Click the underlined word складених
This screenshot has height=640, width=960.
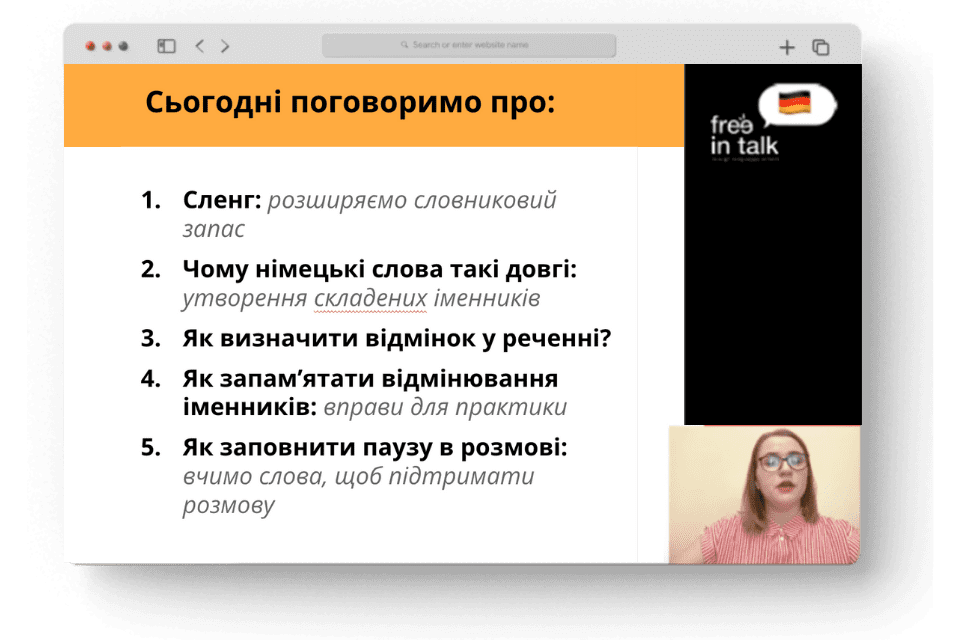pos(370,298)
